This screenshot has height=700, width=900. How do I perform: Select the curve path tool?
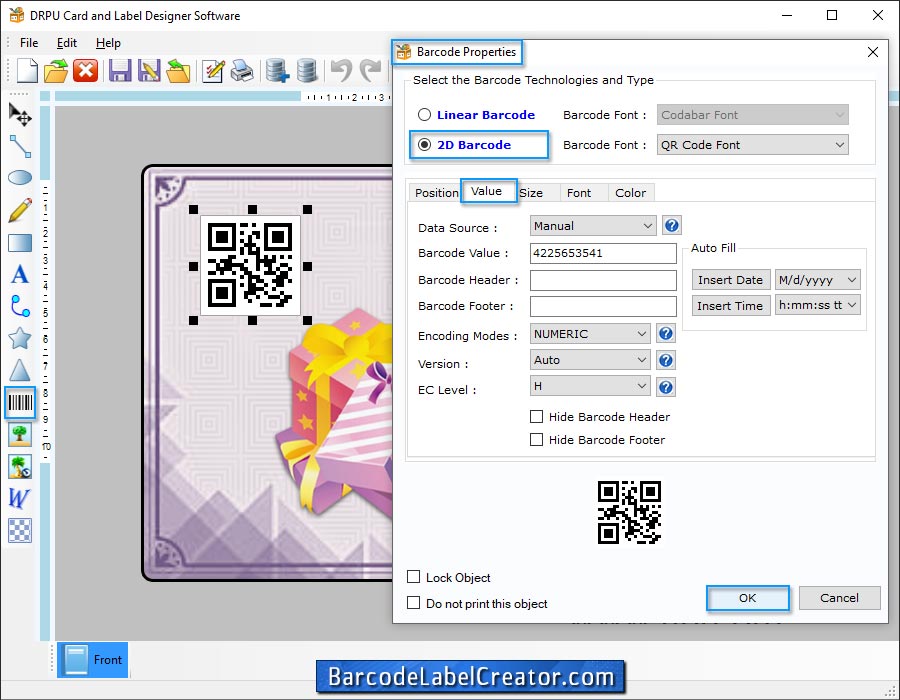[20, 306]
